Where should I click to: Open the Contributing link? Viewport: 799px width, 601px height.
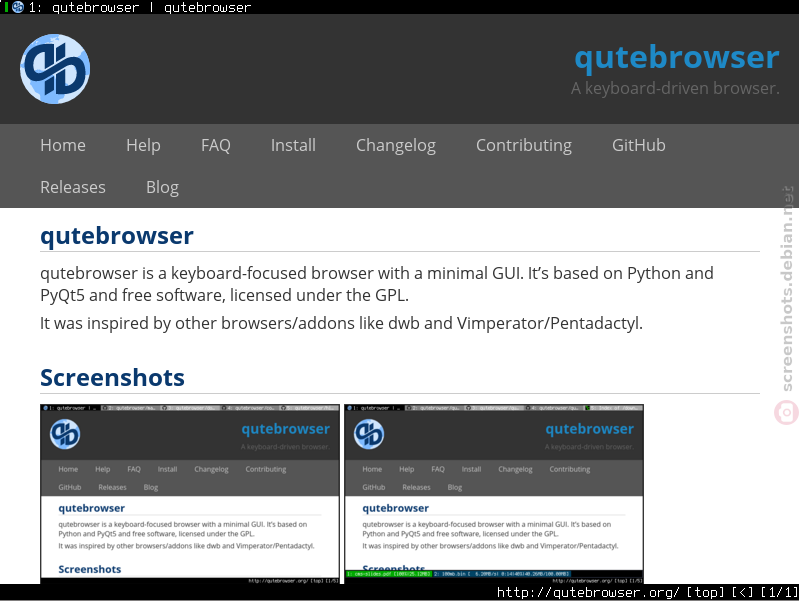coord(523,145)
